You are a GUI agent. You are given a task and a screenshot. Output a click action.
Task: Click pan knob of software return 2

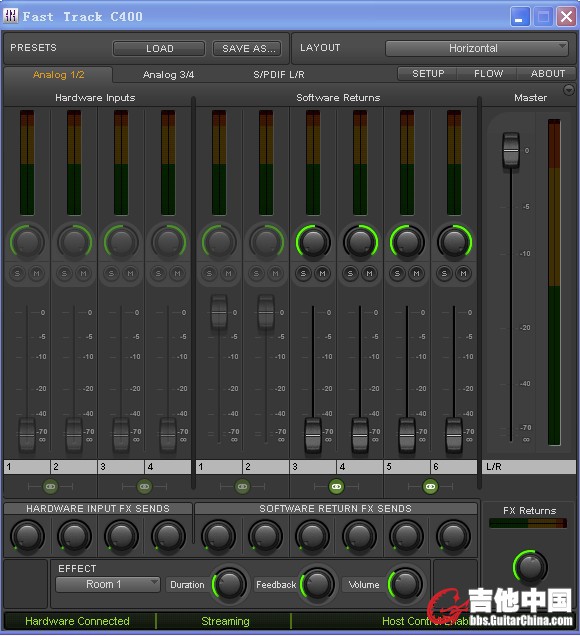[x=266, y=242]
